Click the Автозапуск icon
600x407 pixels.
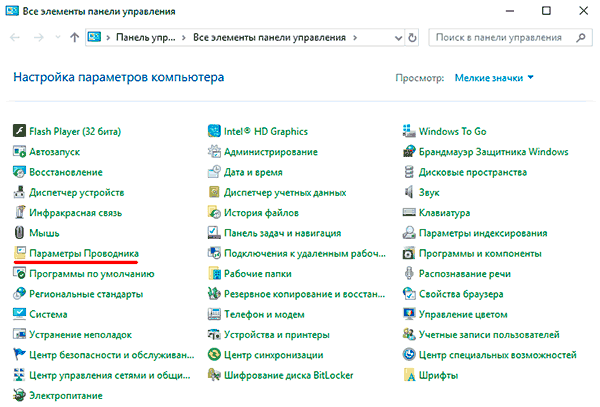tap(19, 151)
